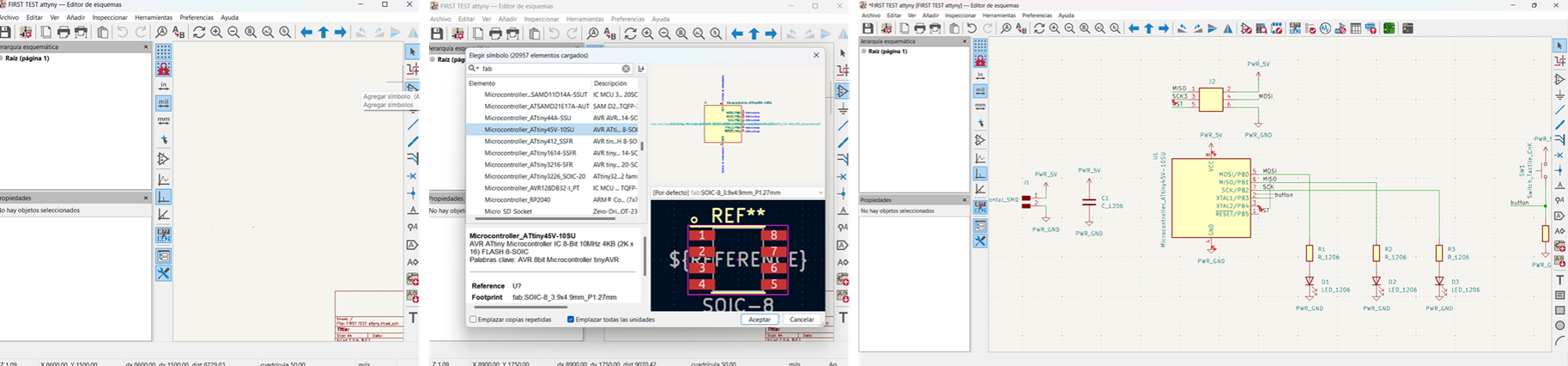Click Find icon in left window toolbar
Image resolution: width=1568 pixels, height=366 pixels.
point(161,33)
